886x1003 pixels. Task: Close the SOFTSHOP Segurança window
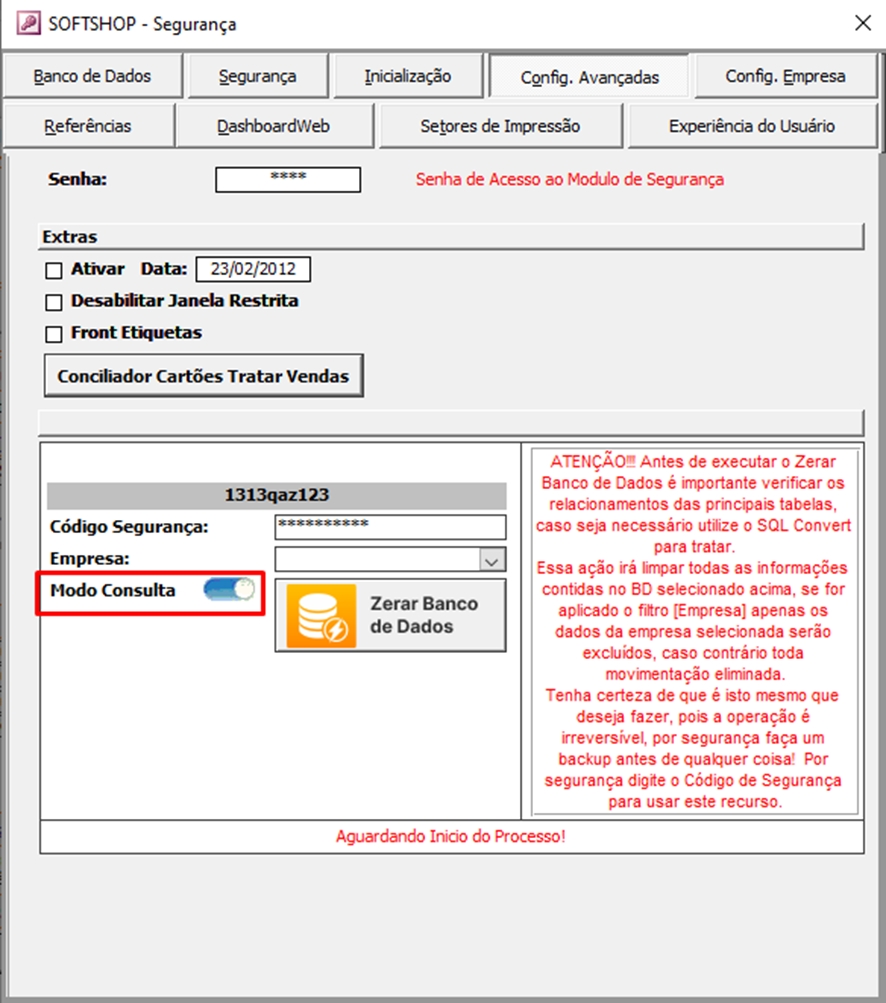tap(860, 24)
